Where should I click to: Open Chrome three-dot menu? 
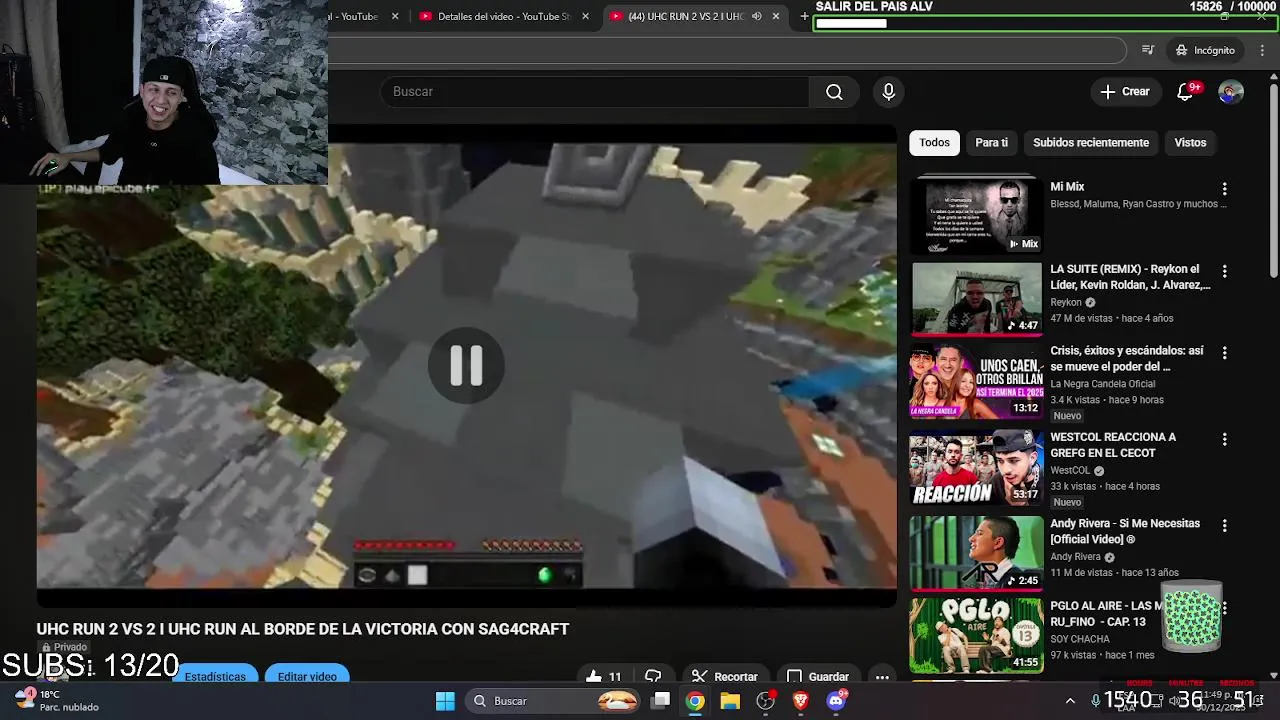click(1261, 50)
